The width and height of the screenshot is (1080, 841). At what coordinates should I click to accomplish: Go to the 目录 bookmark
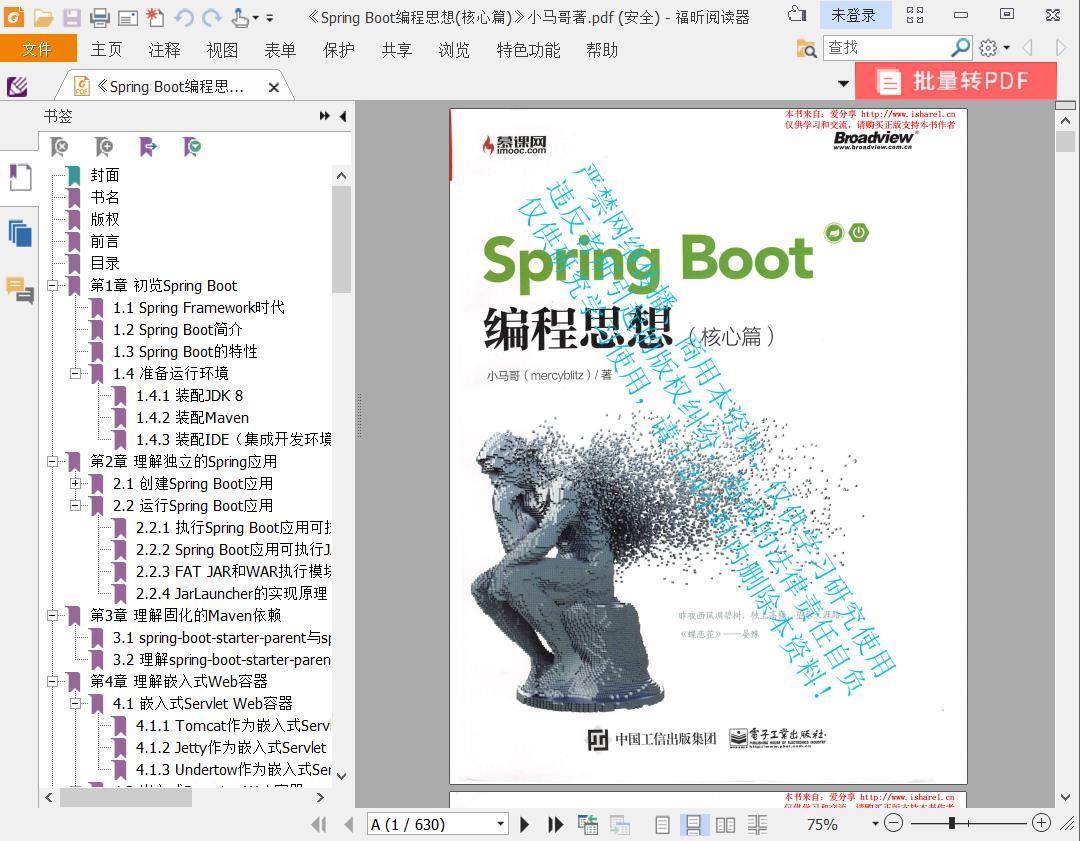pos(105,263)
